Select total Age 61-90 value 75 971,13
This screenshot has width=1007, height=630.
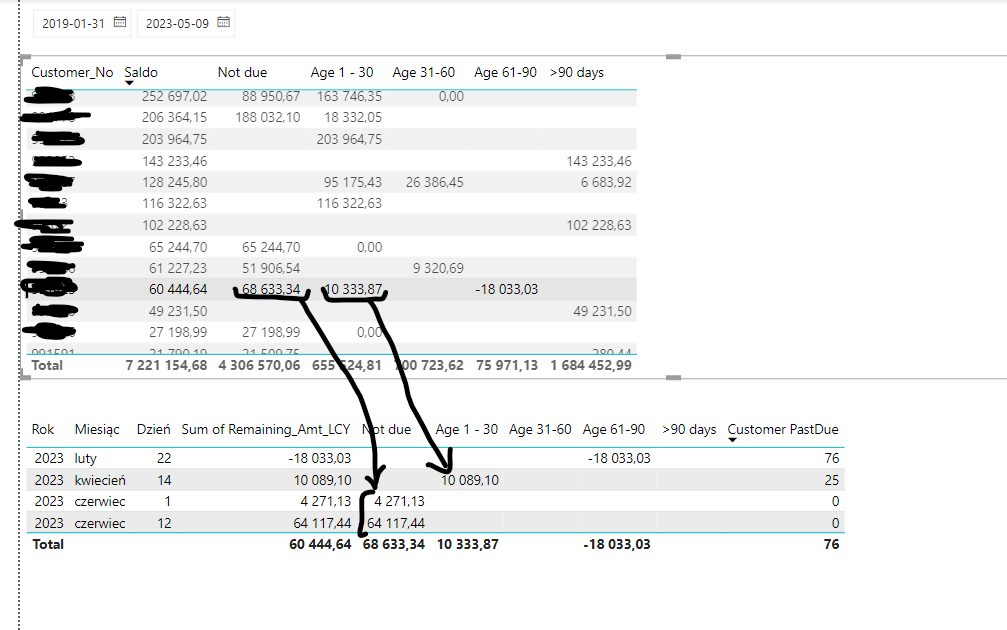click(x=507, y=365)
